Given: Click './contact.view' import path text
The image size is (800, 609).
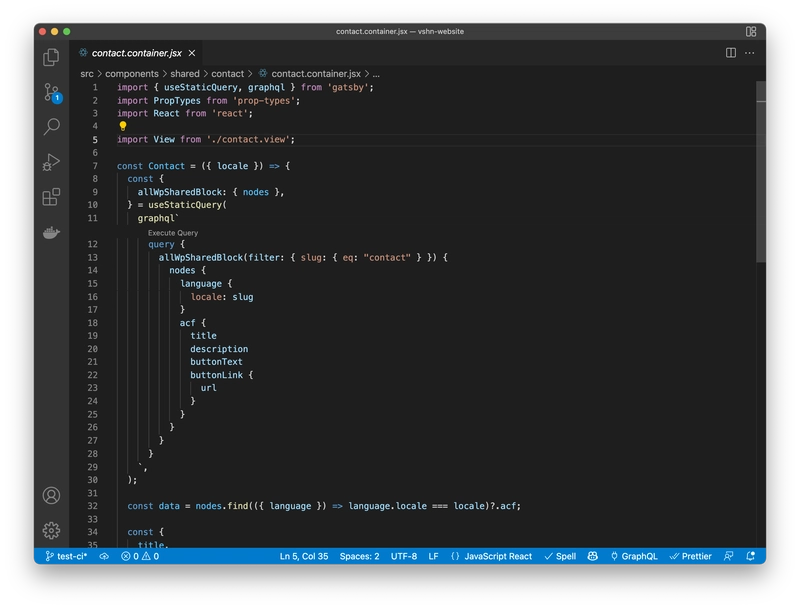Looking at the screenshot, I should (x=248, y=139).
